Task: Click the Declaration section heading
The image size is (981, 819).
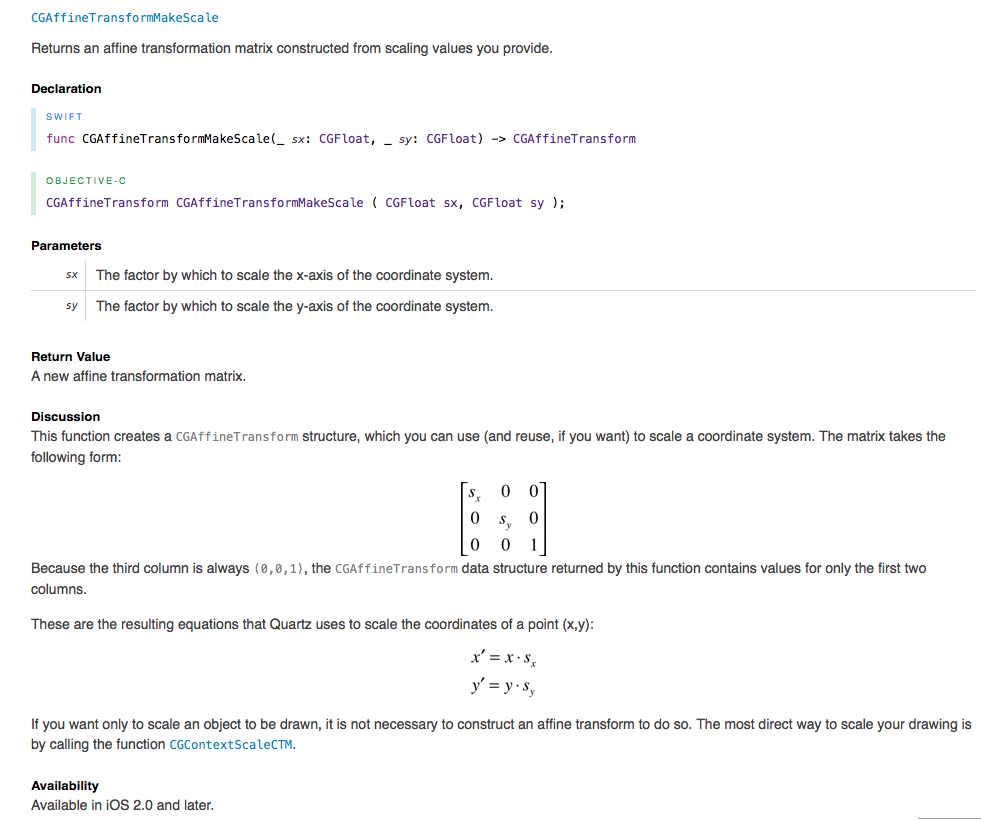Action: coord(66,89)
